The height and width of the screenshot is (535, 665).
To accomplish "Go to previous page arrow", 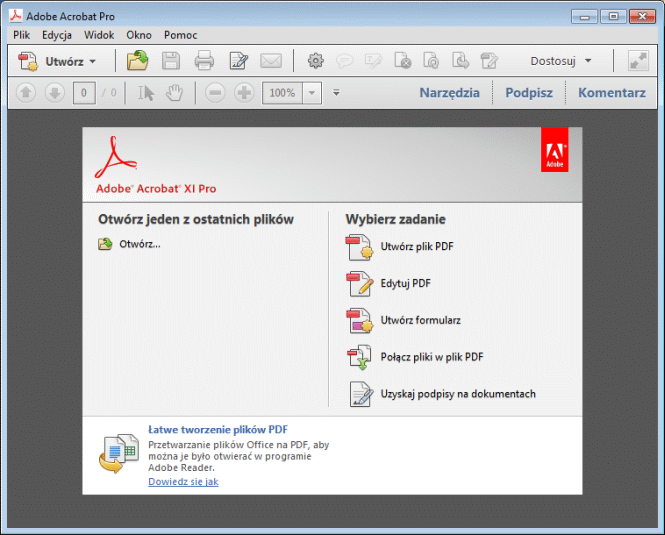I will tap(26, 92).
